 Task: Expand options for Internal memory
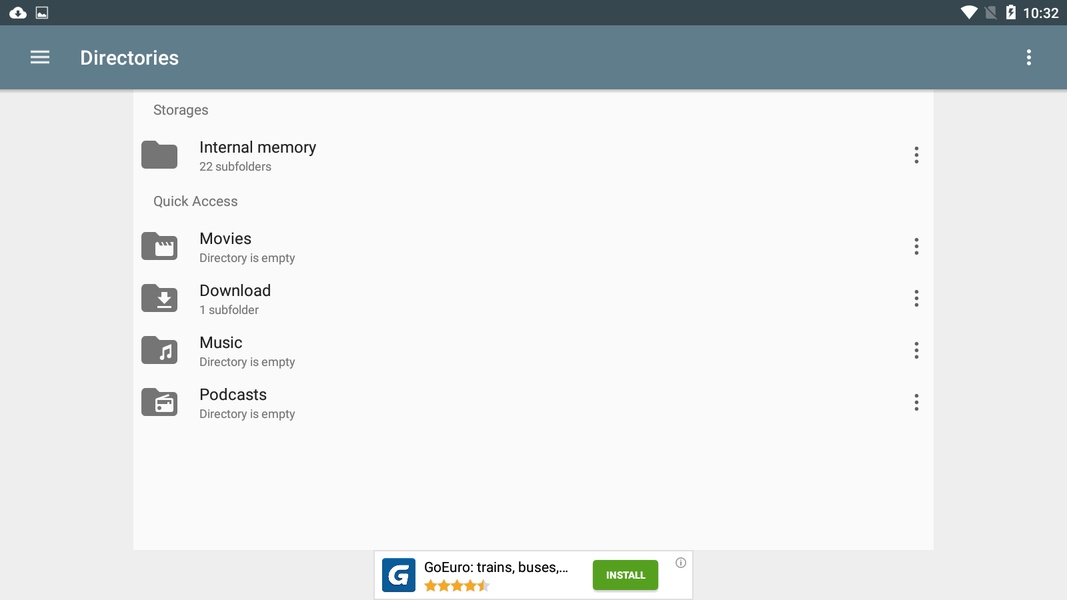pos(916,155)
